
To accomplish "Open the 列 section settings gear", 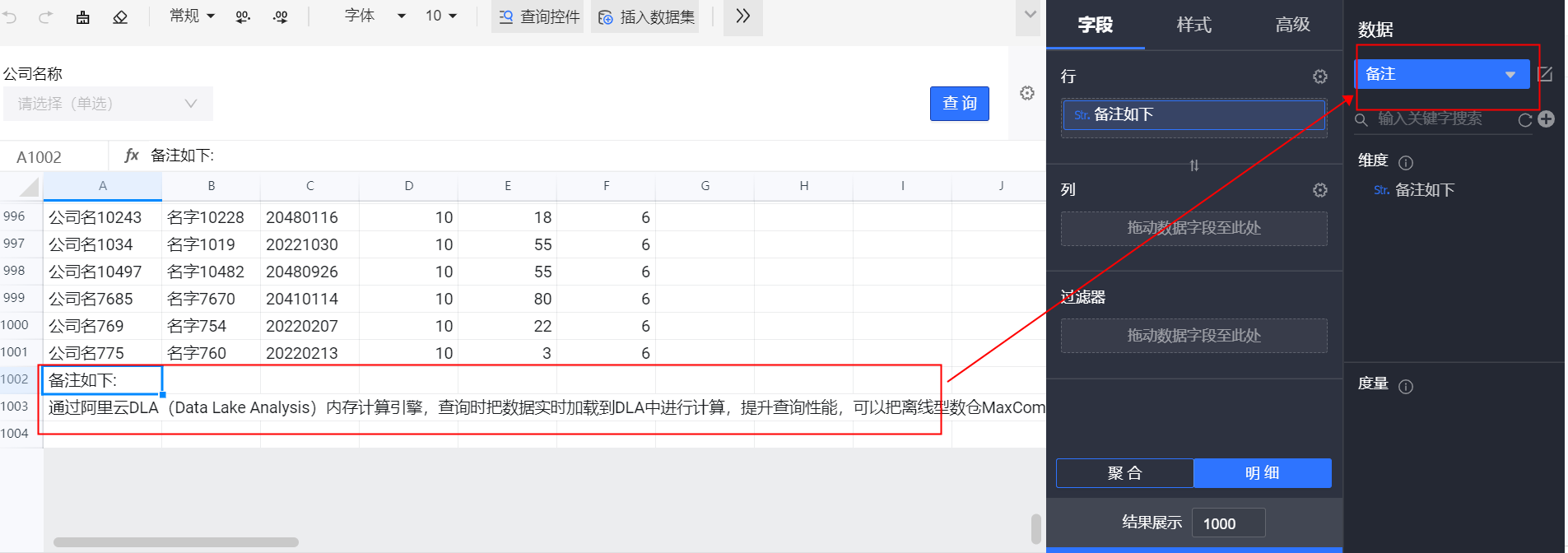I will click(1319, 190).
